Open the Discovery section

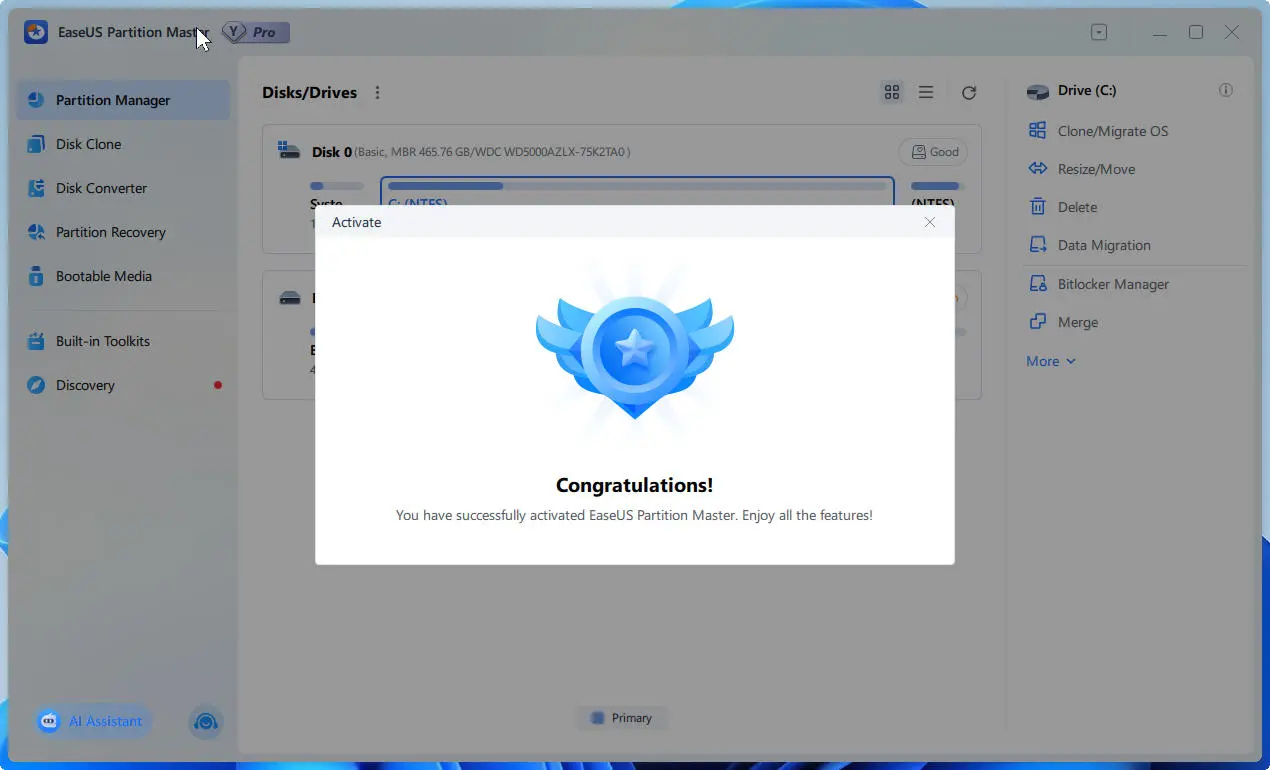click(123, 385)
